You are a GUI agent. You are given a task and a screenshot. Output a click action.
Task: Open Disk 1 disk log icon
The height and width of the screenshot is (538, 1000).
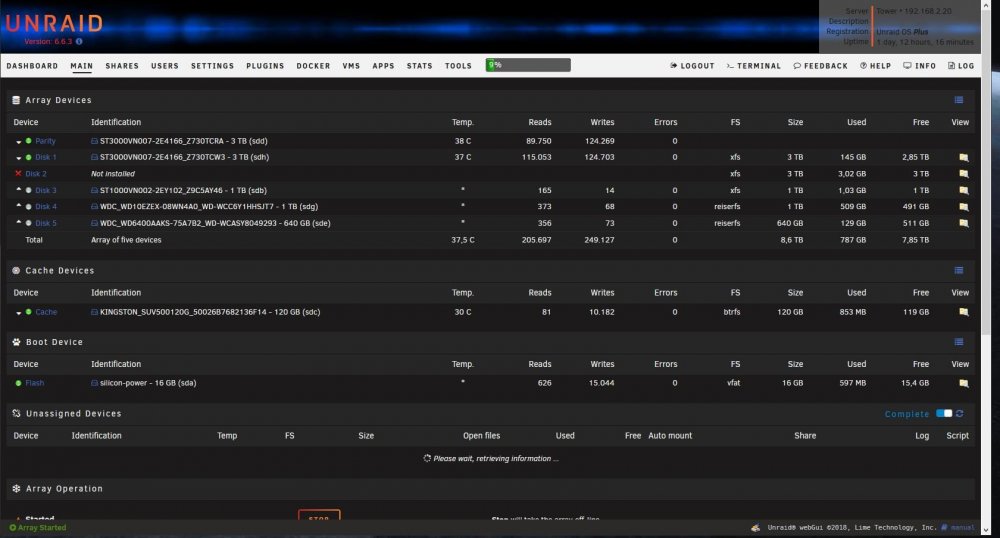tap(94, 157)
